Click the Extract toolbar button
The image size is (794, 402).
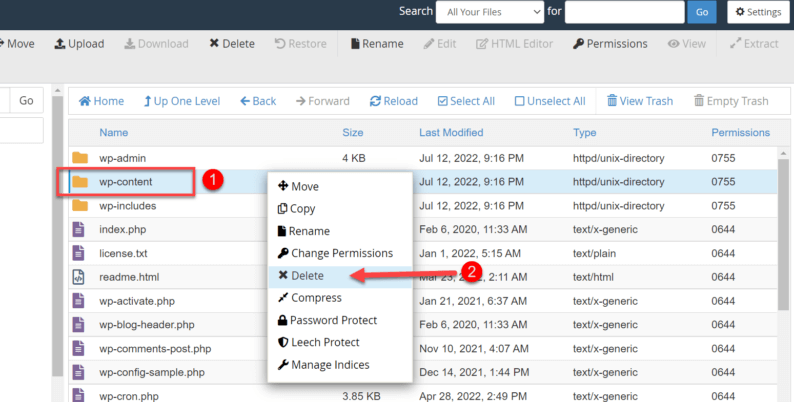[754, 44]
